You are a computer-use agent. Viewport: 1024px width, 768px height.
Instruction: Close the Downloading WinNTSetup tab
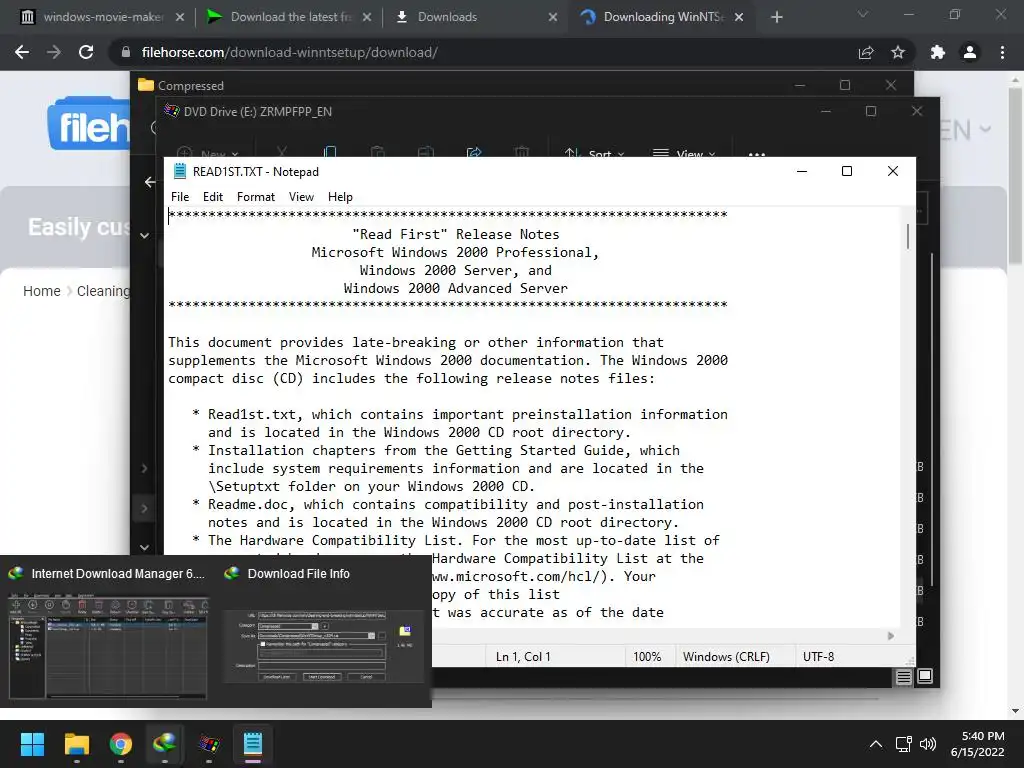(739, 17)
